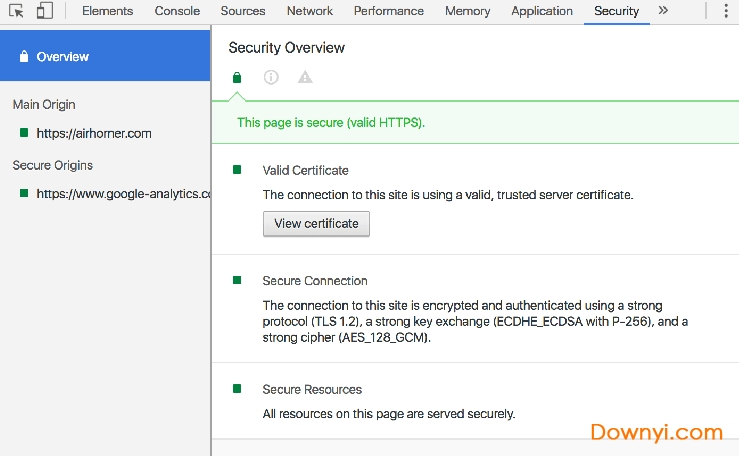Viewport: 739px width, 456px height.
Task: Select the https://airhorner.com main origin
Action: pos(93,133)
